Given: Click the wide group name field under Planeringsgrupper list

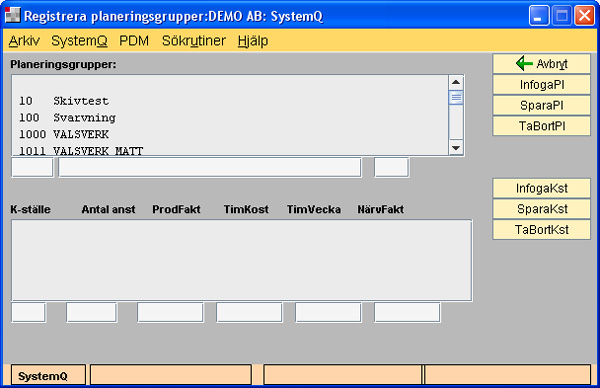Looking at the screenshot, I should (210, 168).
